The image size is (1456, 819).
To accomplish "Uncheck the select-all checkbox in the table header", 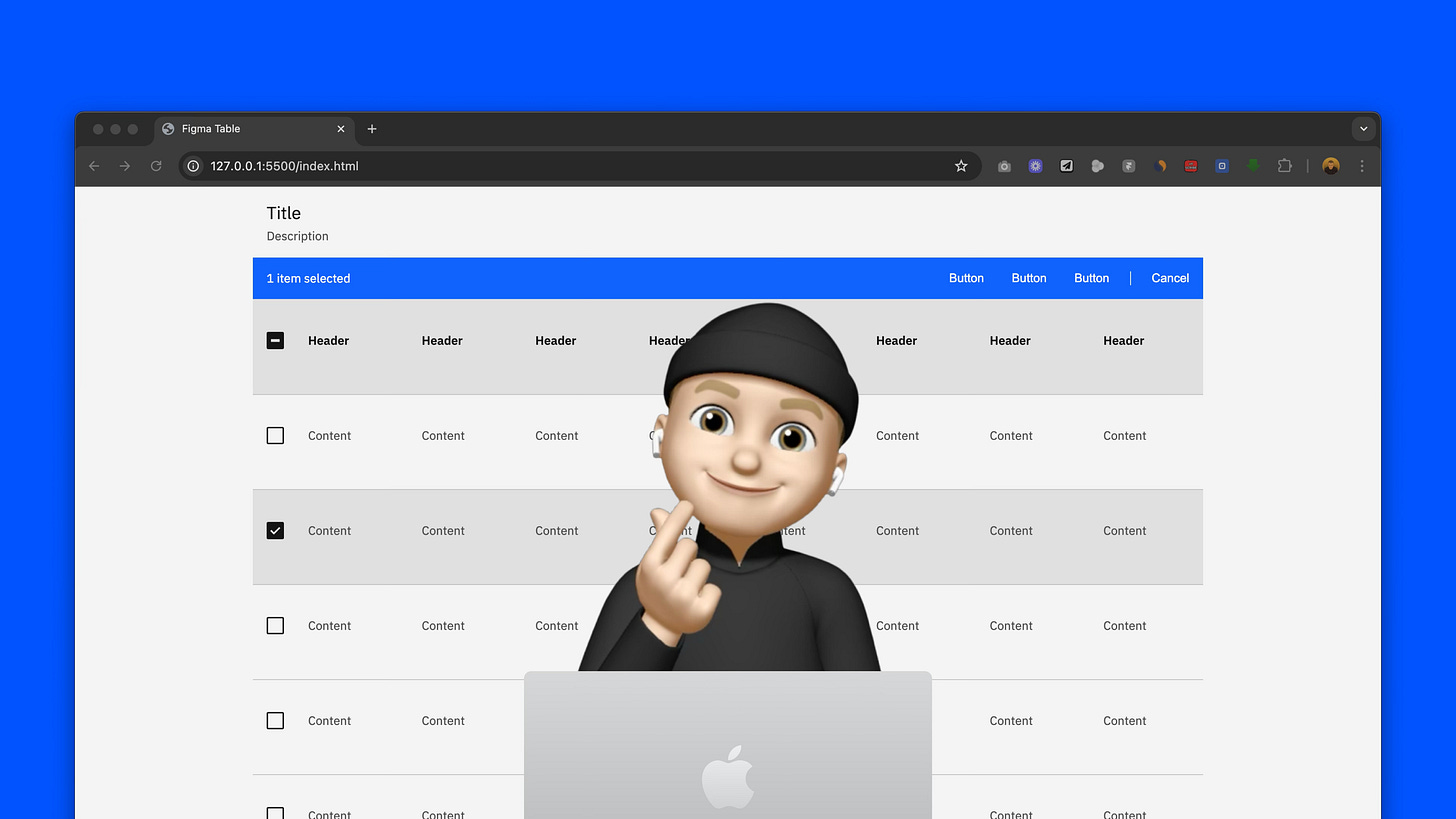I will 275,340.
